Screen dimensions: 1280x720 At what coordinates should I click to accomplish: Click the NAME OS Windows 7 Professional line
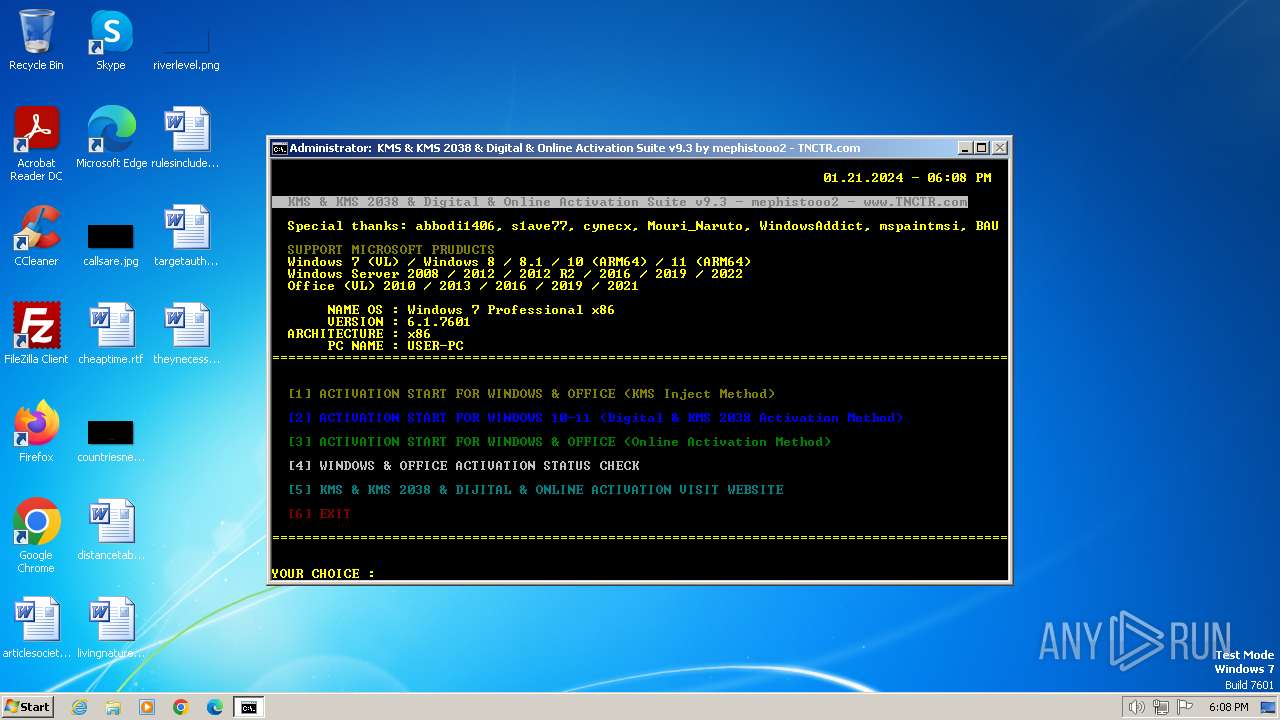471,310
